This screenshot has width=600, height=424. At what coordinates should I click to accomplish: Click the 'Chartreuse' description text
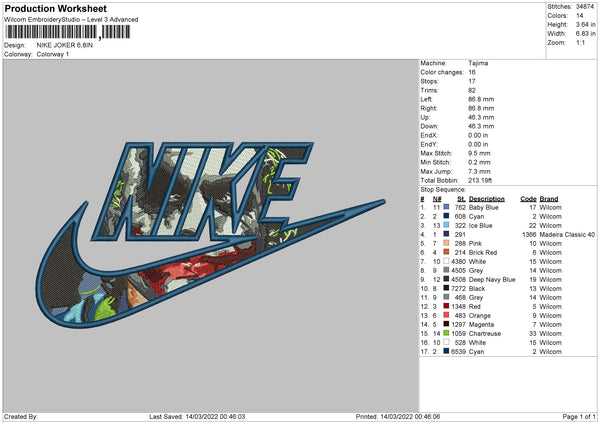pos(484,333)
